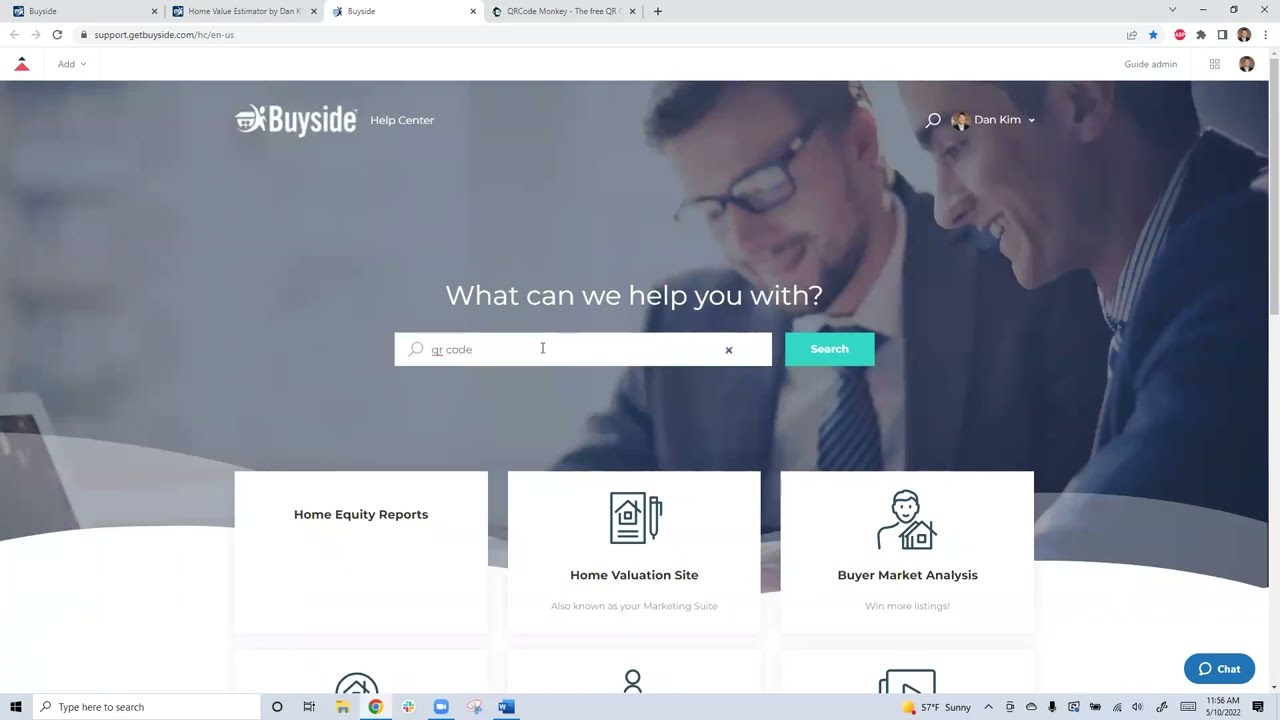1280x720 pixels.
Task: Click the Chrome icon on taskbar
Action: (375, 707)
